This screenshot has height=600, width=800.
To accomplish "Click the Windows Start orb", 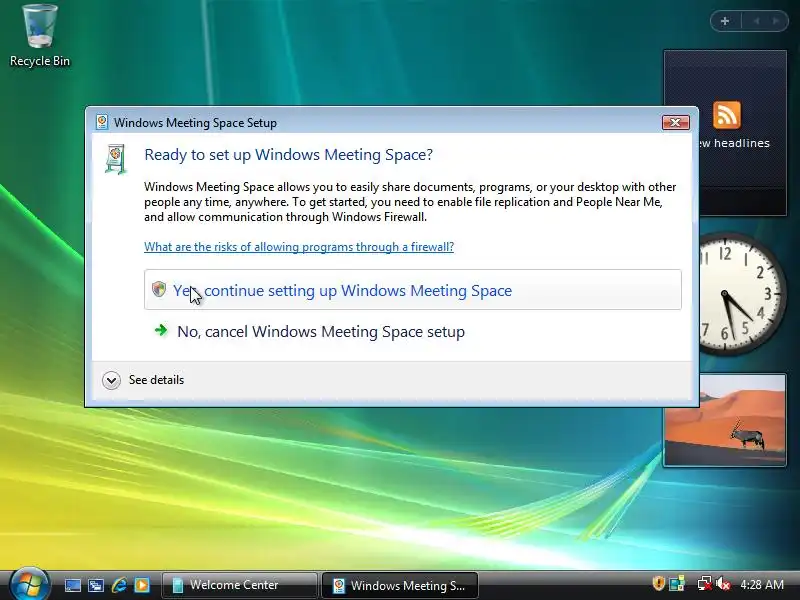I will pyautogui.click(x=29, y=584).
